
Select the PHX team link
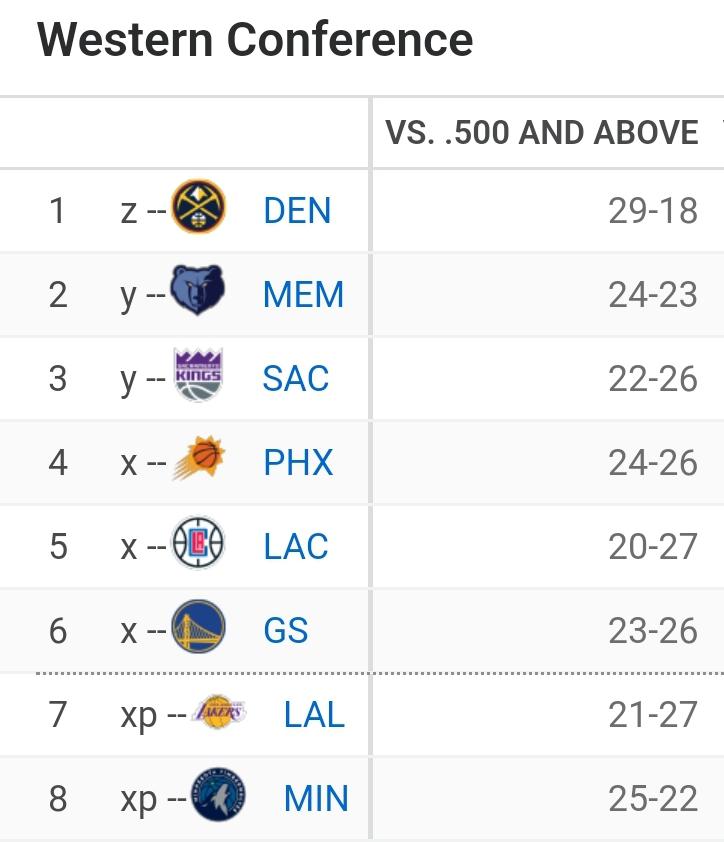click(298, 463)
